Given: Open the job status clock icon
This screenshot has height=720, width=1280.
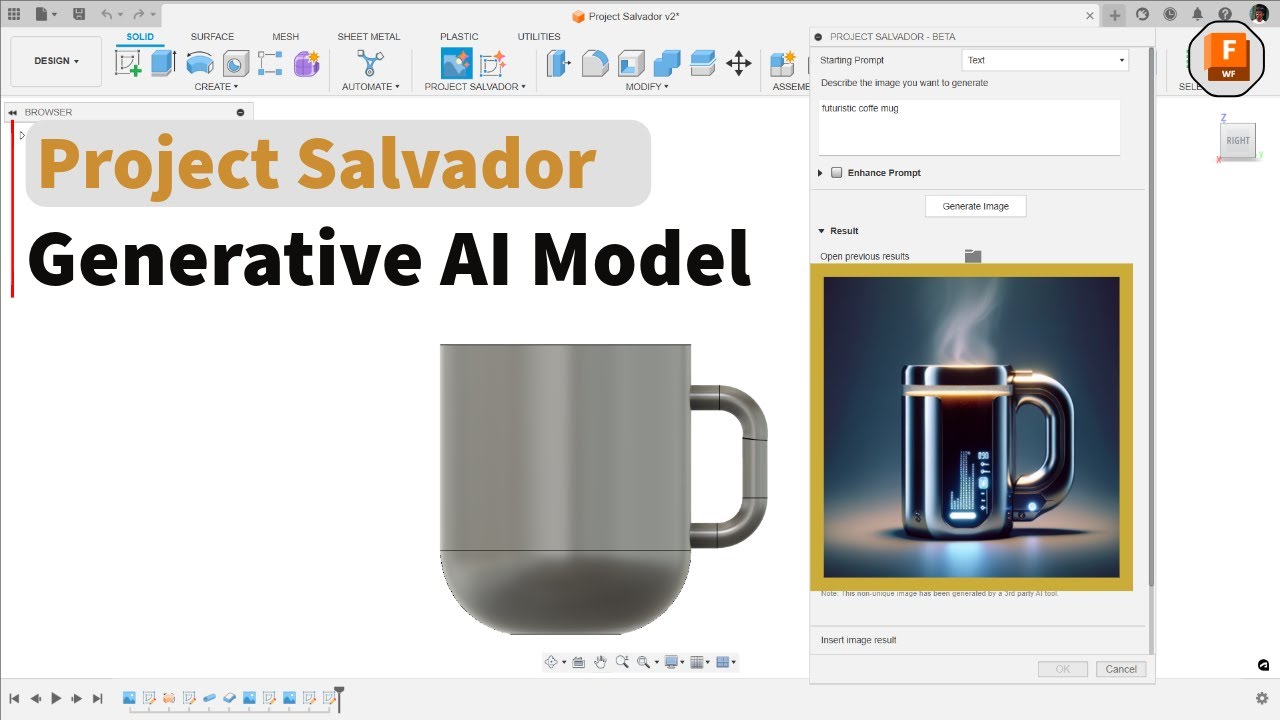Looking at the screenshot, I should point(1170,14).
